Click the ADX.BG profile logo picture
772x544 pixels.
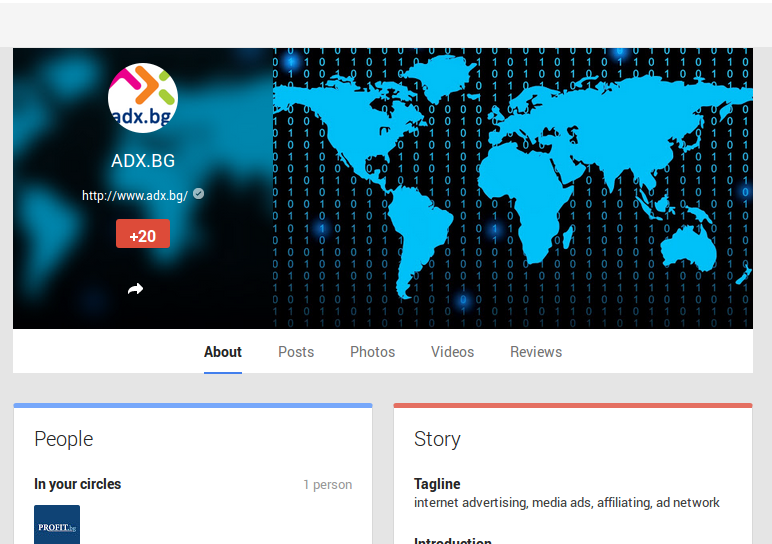[143, 98]
